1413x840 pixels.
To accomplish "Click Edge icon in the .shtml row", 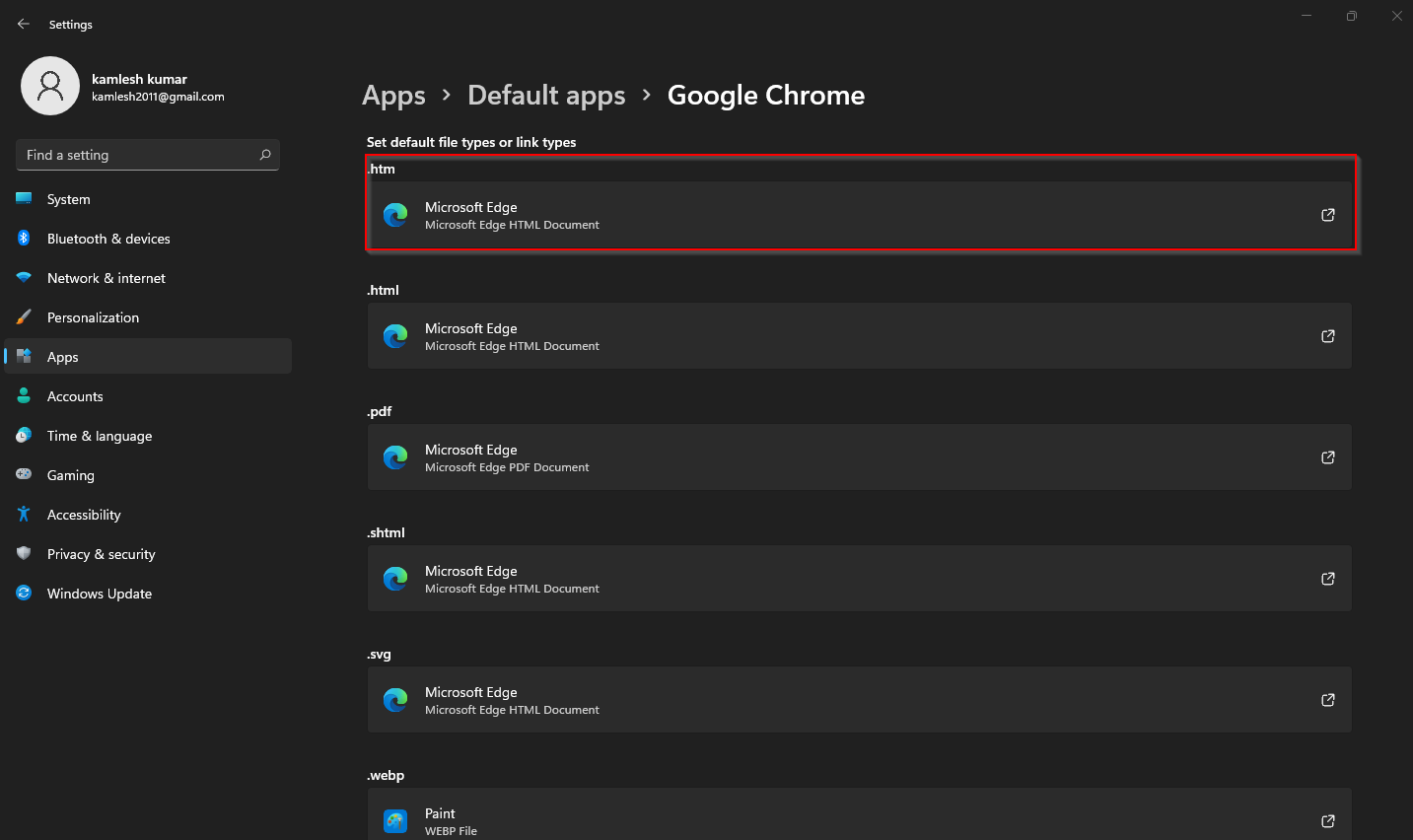I will point(395,579).
